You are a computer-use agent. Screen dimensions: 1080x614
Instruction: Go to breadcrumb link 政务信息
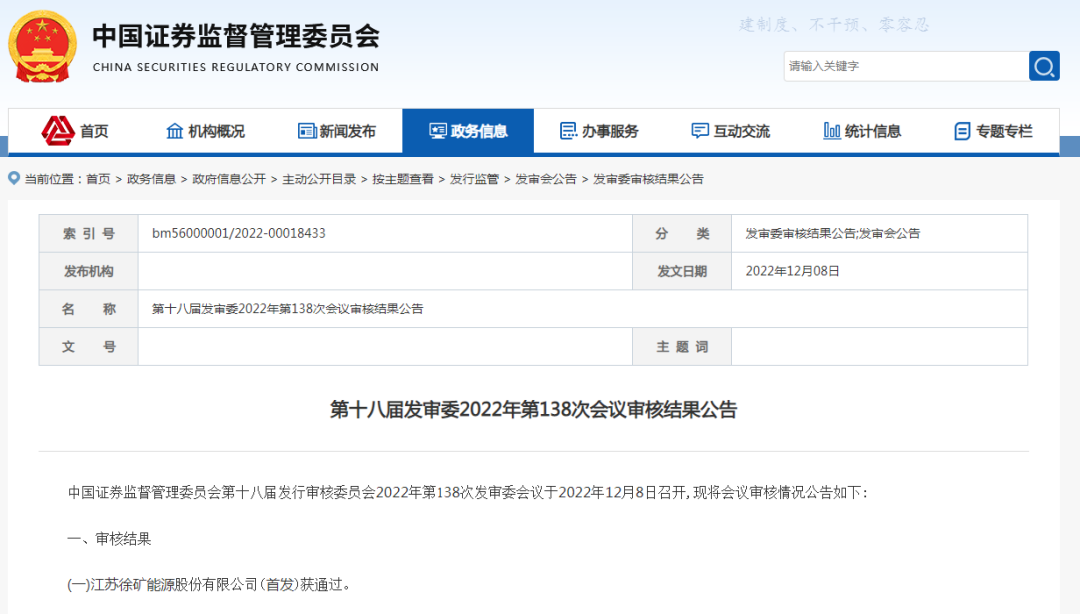151,179
